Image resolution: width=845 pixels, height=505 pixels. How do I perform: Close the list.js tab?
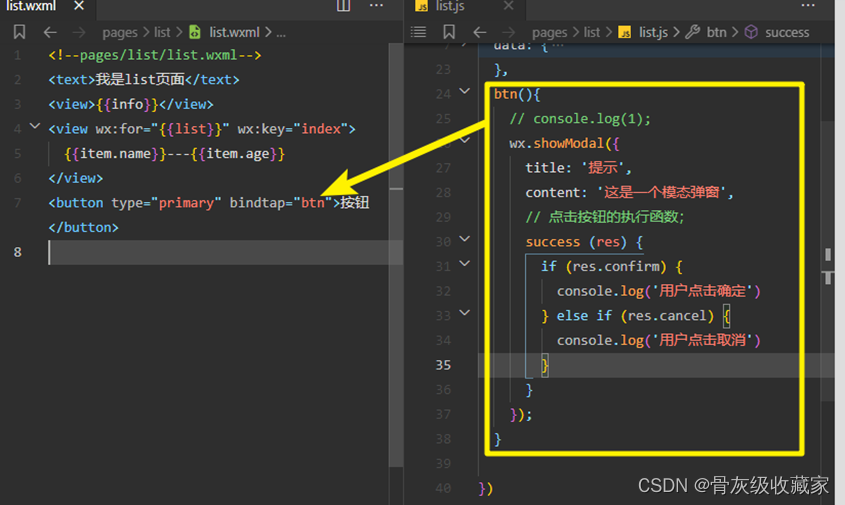point(508,5)
